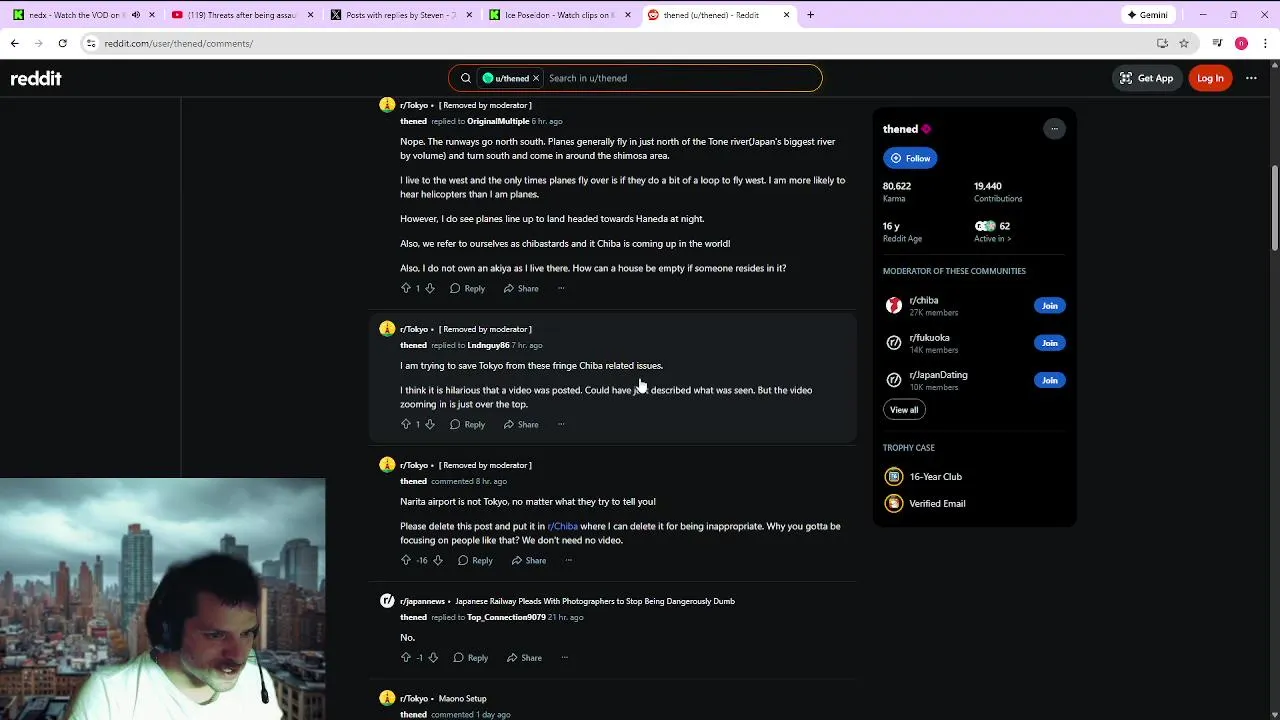The width and height of the screenshot is (1280, 720).
Task: Click the search magnifier icon
Action: (x=465, y=78)
